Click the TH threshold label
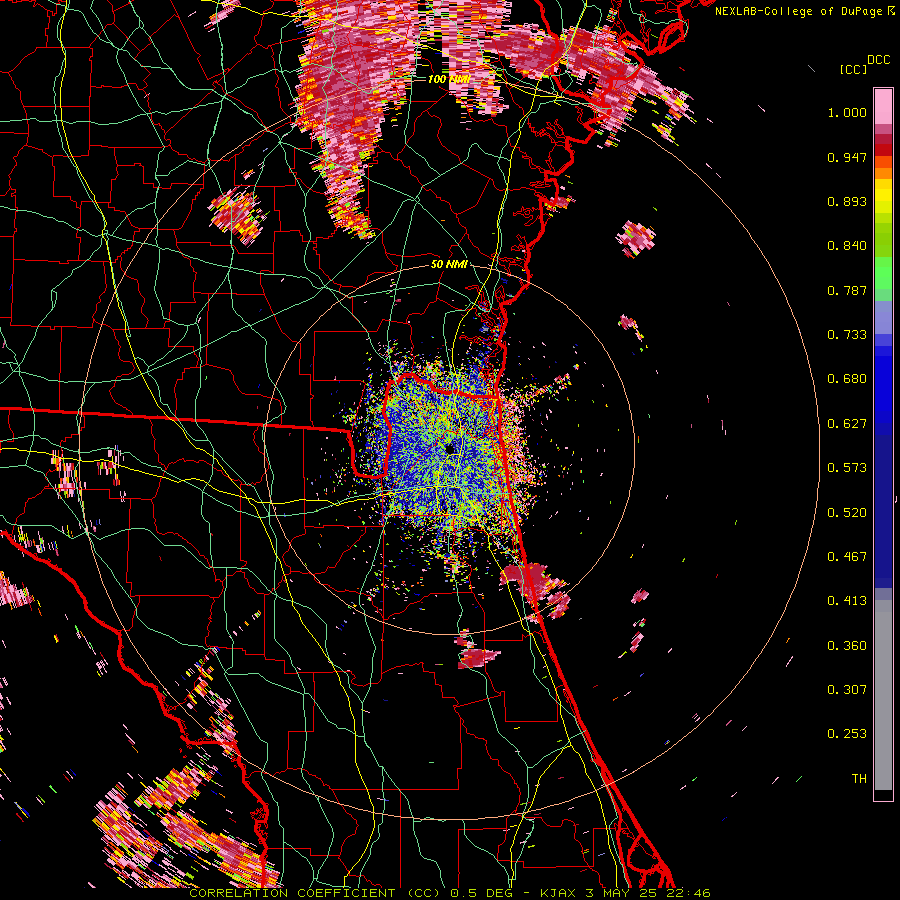Image resolution: width=900 pixels, height=900 pixels. [x=859, y=779]
